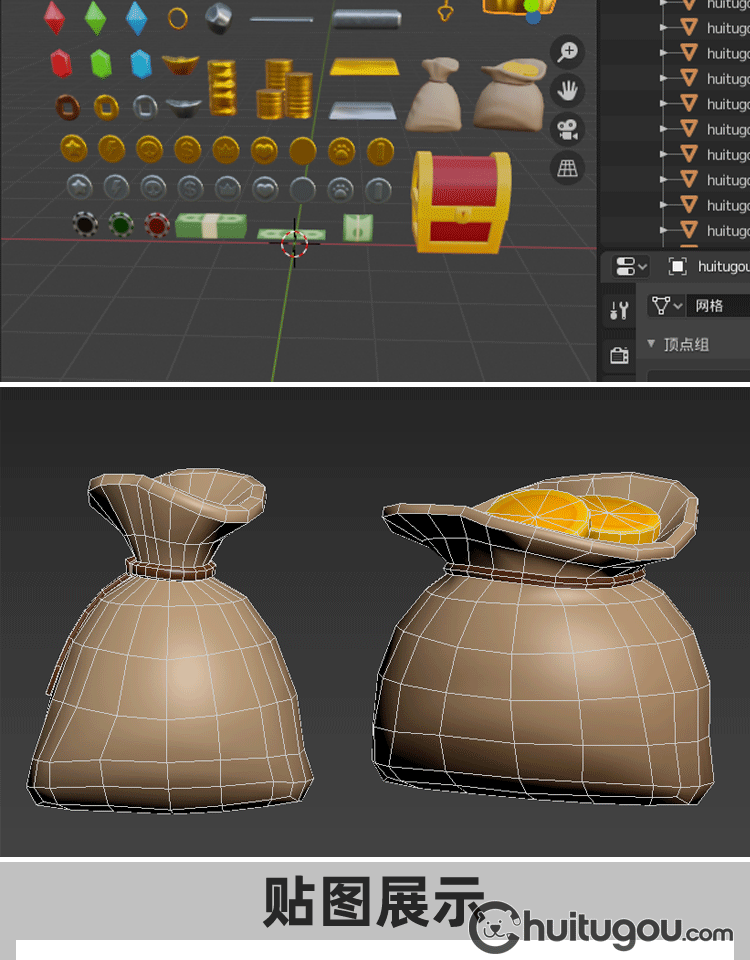Viewport: 750px width, 960px height.
Task: Switch perspective with the grid view button
Action: tap(568, 168)
